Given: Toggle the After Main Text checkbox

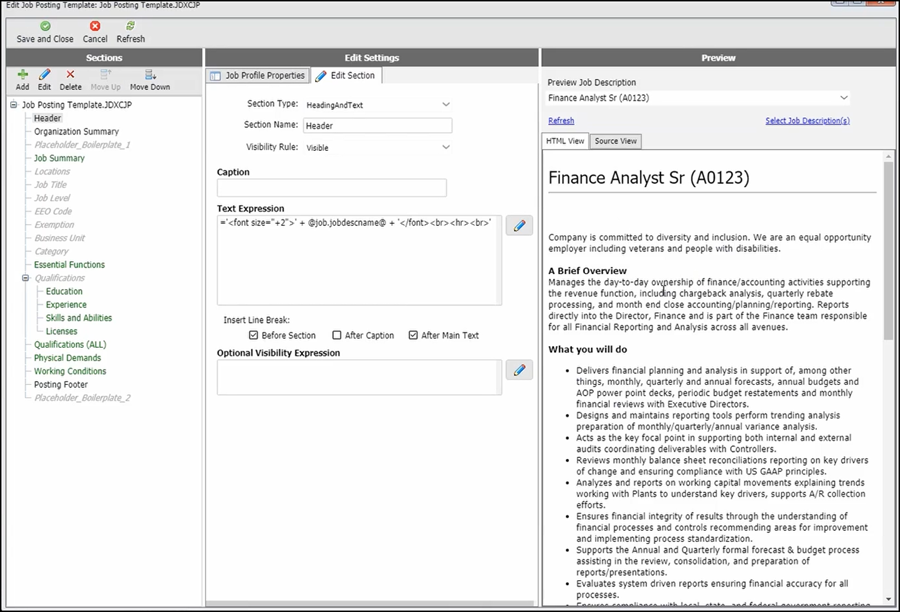Looking at the screenshot, I should [413, 335].
